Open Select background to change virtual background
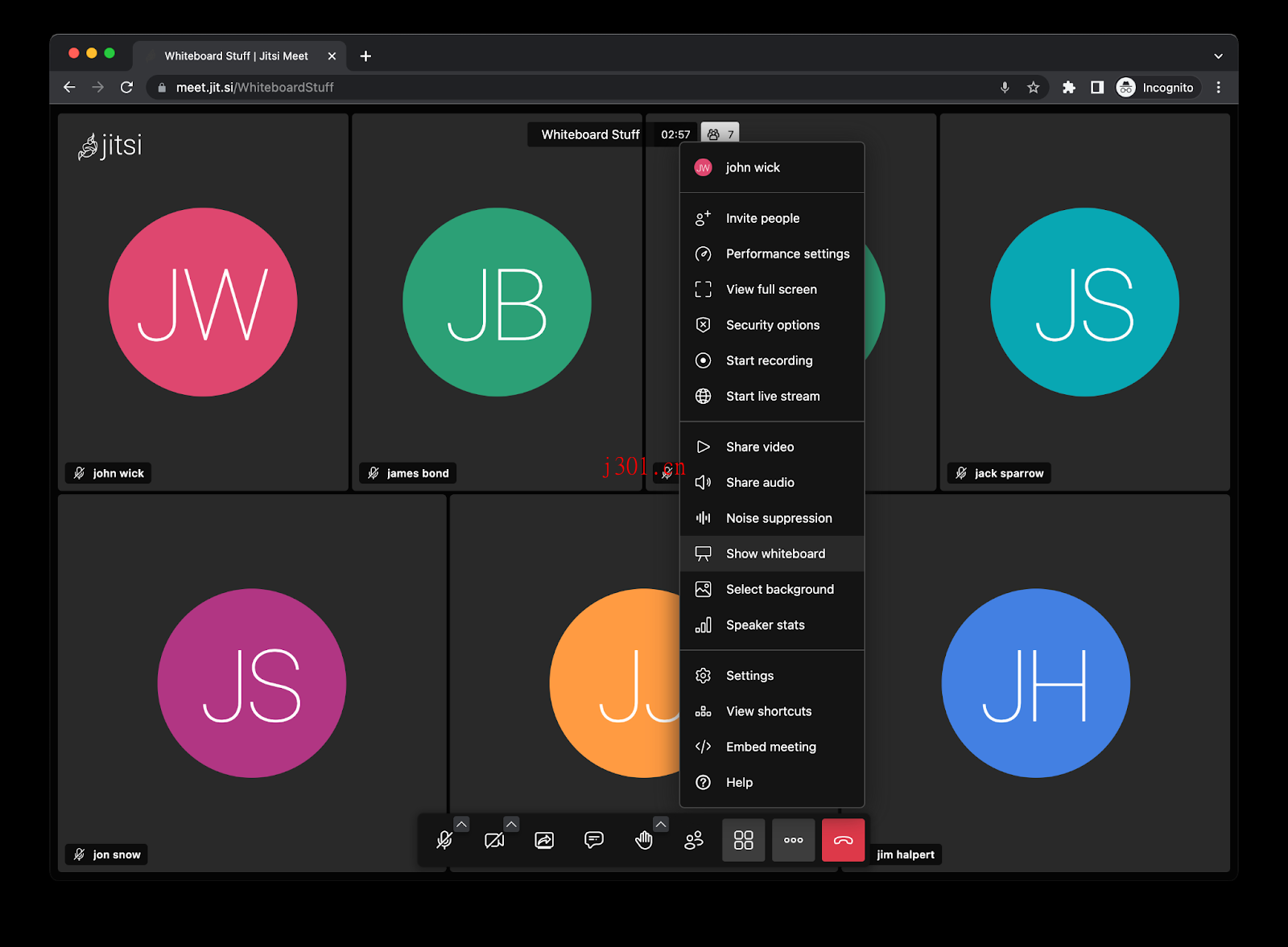This screenshot has height=947, width=1288. point(779,588)
